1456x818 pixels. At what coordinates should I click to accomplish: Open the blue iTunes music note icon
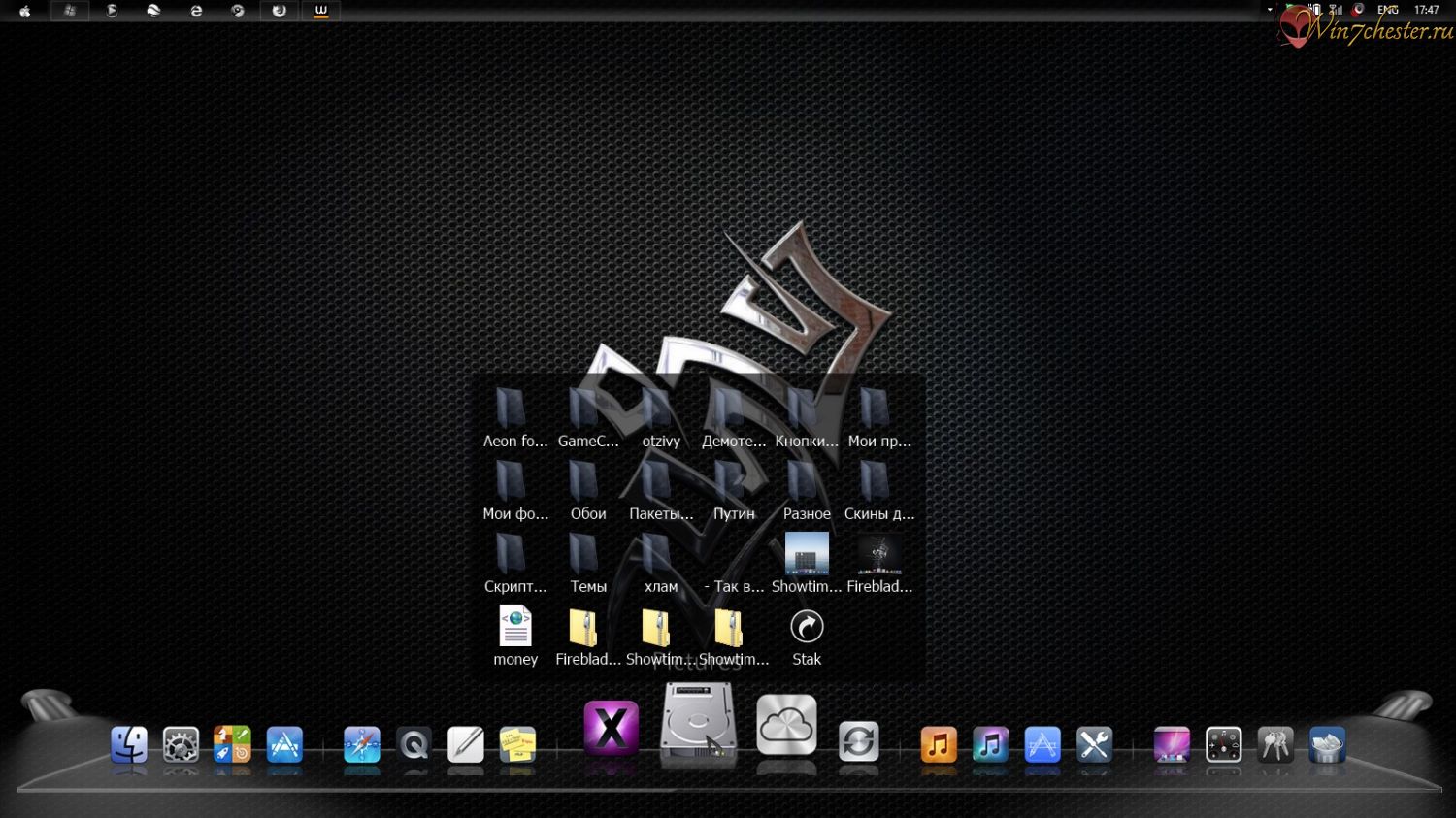[990, 745]
